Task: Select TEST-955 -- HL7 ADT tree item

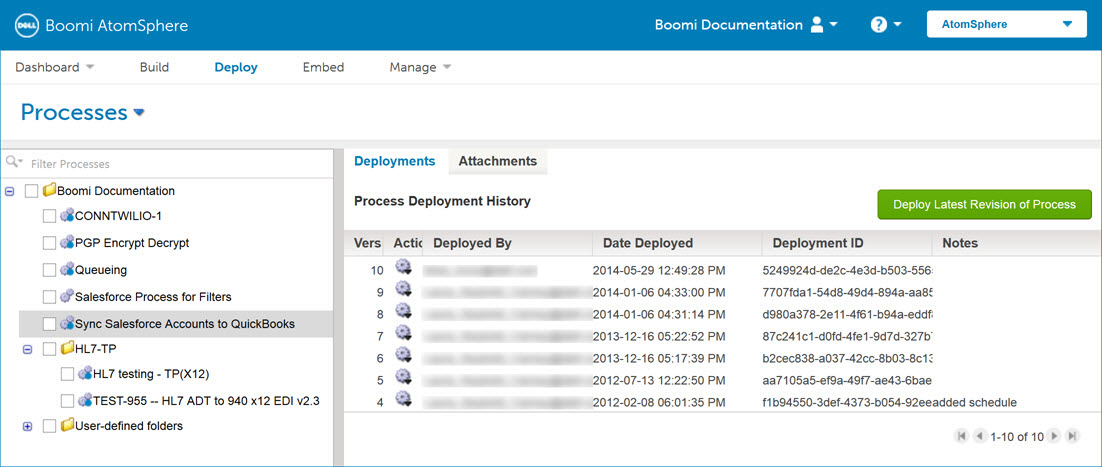Action: coord(207,401)
